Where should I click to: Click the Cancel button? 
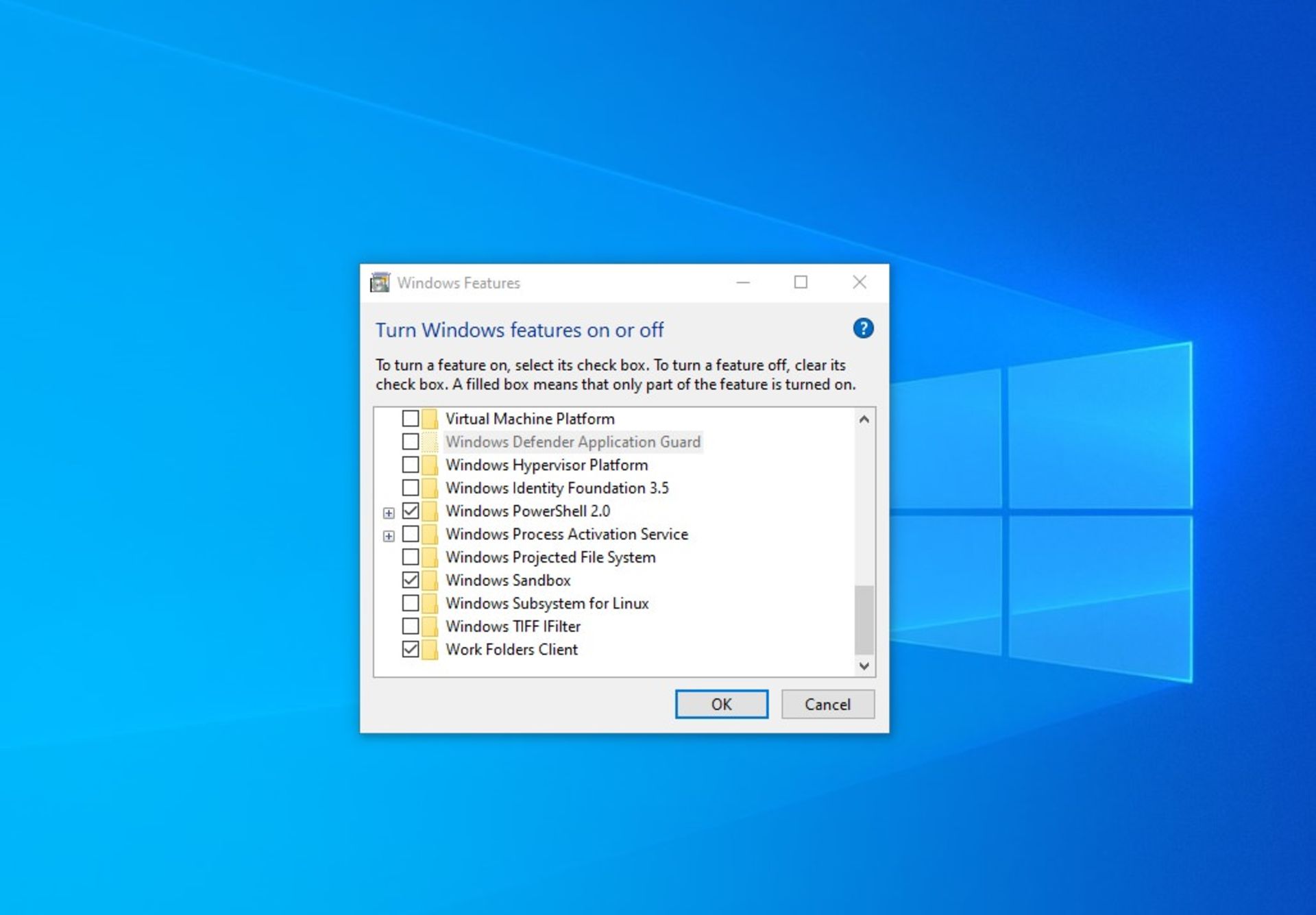pyautogui.click(x=827, y=704)
